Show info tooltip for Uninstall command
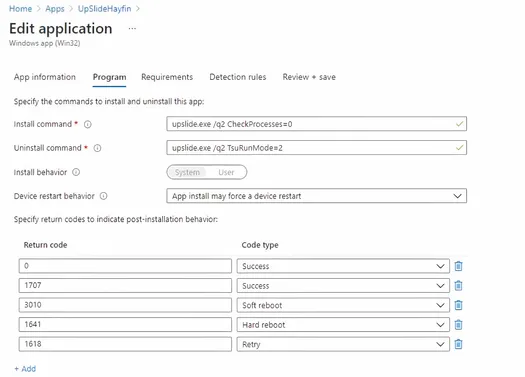This screenshot has height=377, width=525. [97, 148]
